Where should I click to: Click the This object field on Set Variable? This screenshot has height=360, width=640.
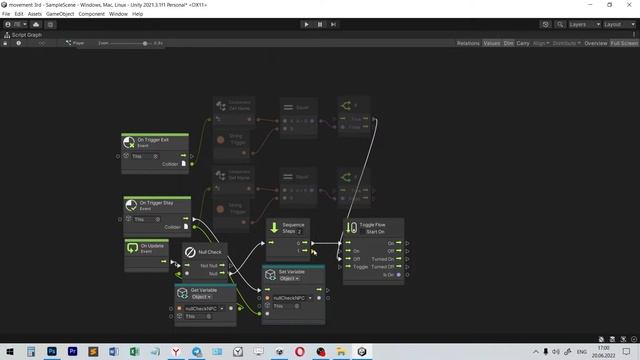coord(285,306)
